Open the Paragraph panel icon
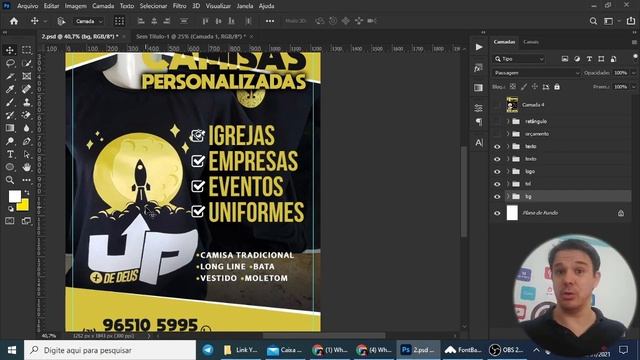 tap(479, 122)
